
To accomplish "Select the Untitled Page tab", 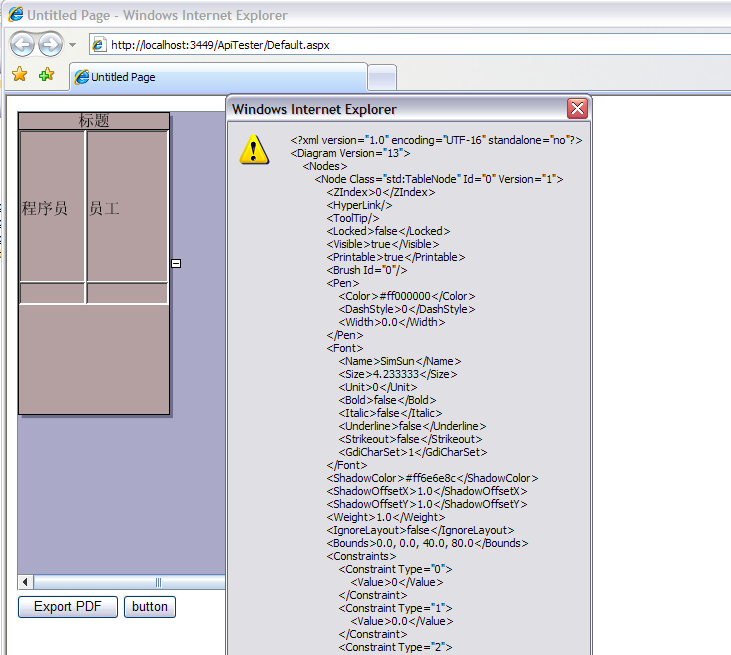I will coord(219,77).
